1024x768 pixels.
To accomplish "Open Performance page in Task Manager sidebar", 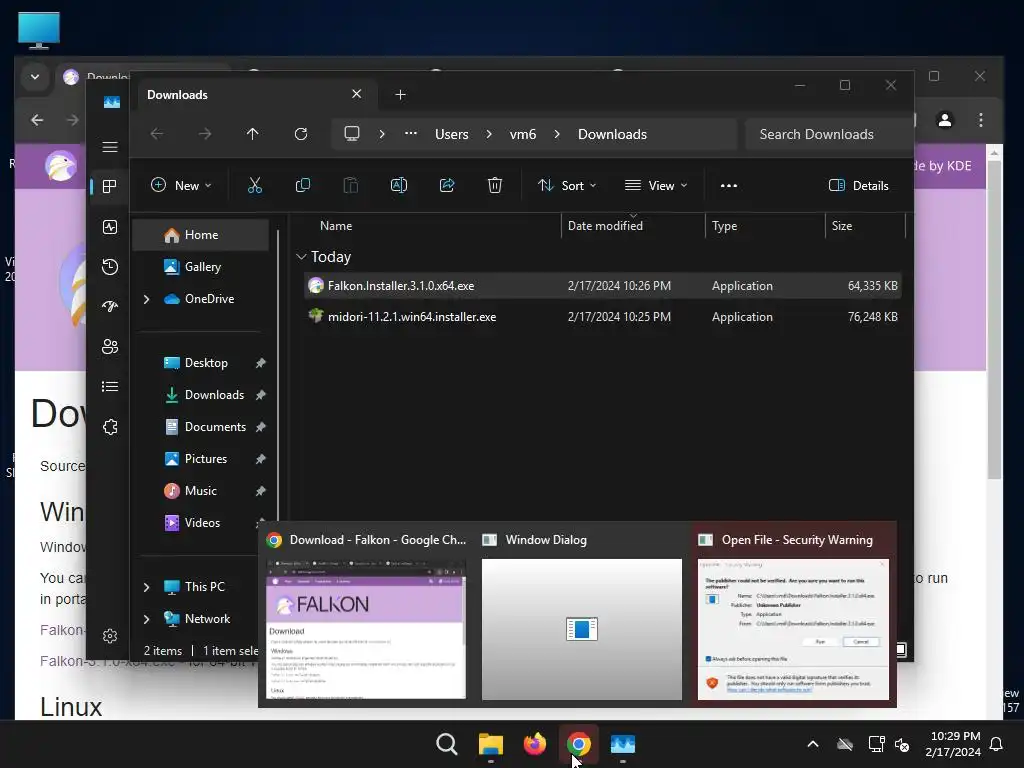I will point(110,227).
